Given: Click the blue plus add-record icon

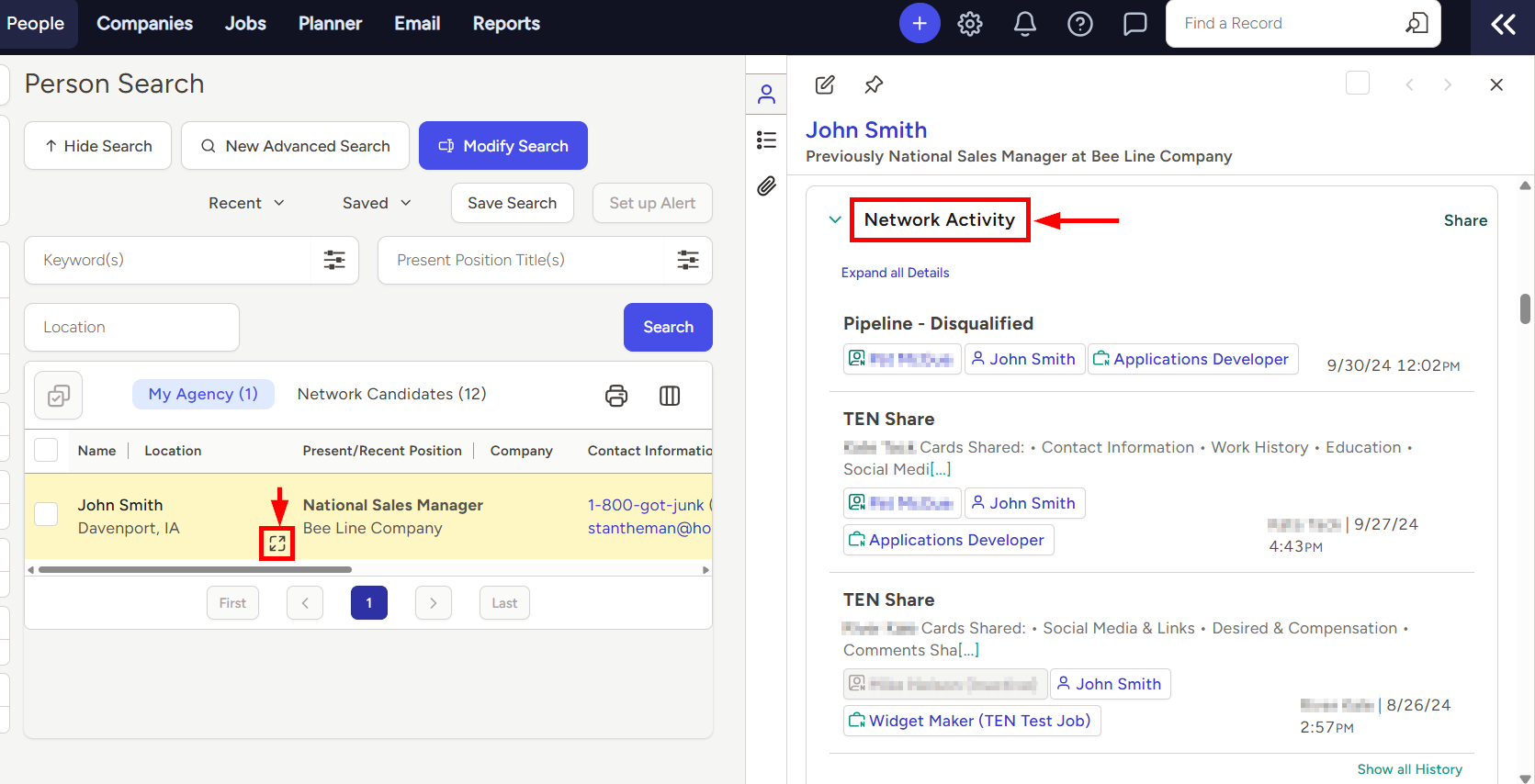Looking at the screenshot, I should click(920, 23).
